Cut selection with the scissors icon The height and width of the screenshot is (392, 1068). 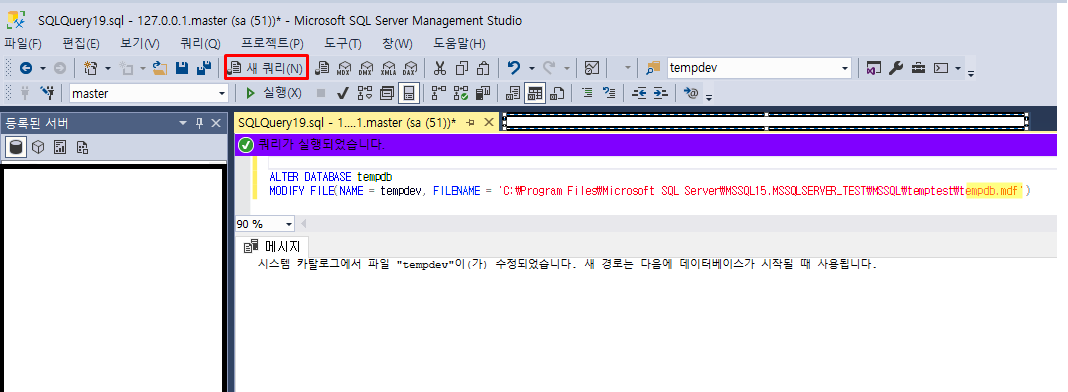(440, 68)
